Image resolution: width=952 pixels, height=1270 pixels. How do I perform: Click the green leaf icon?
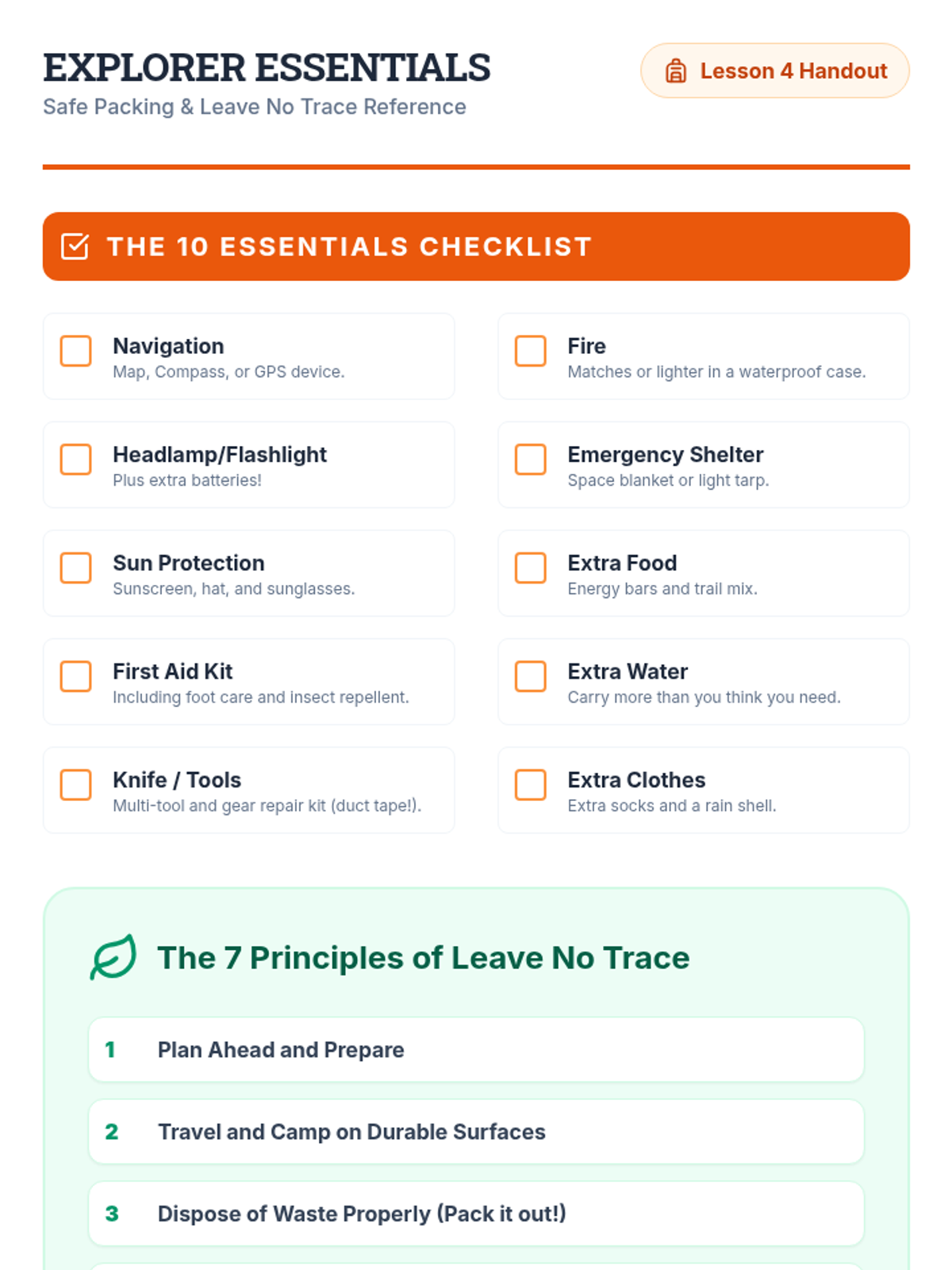[113, 957]
